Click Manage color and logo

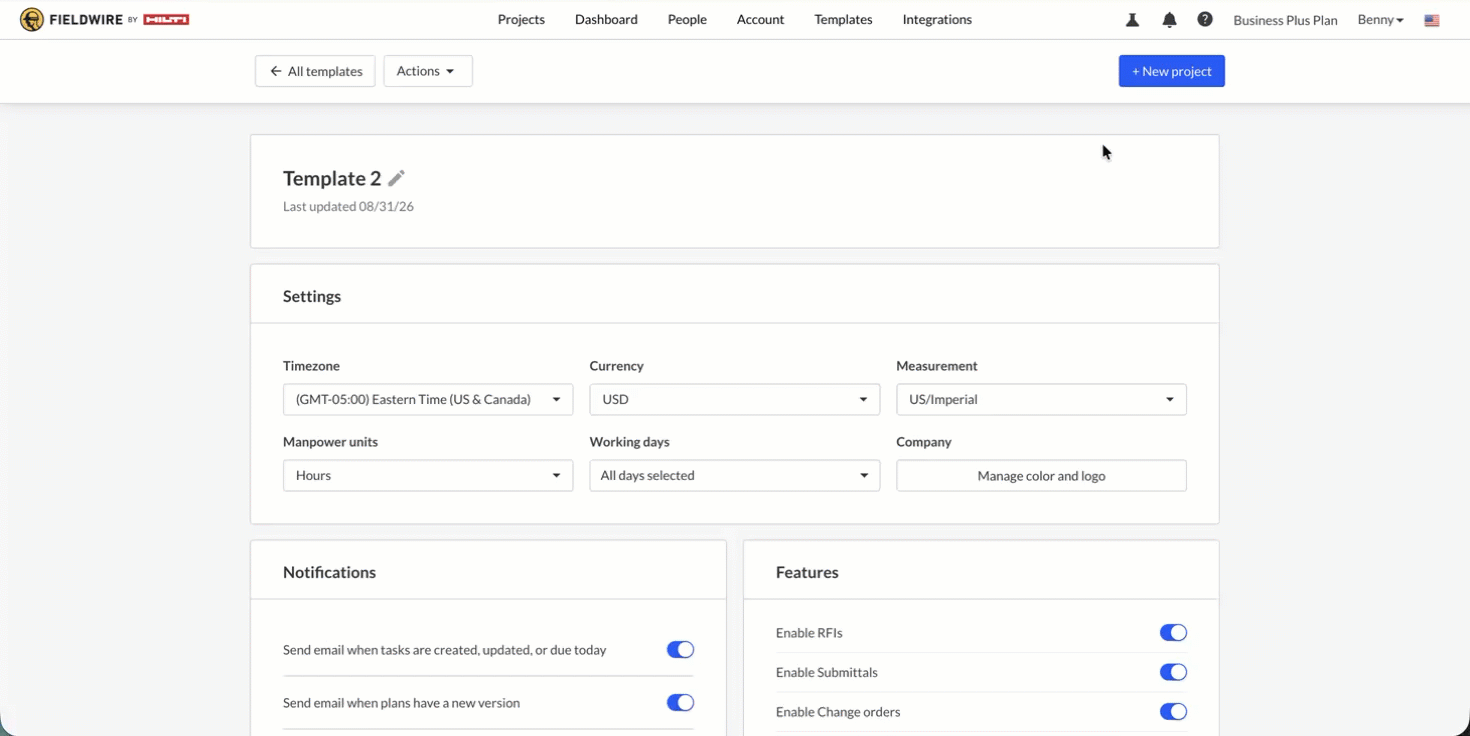[x=1041, y=476]
